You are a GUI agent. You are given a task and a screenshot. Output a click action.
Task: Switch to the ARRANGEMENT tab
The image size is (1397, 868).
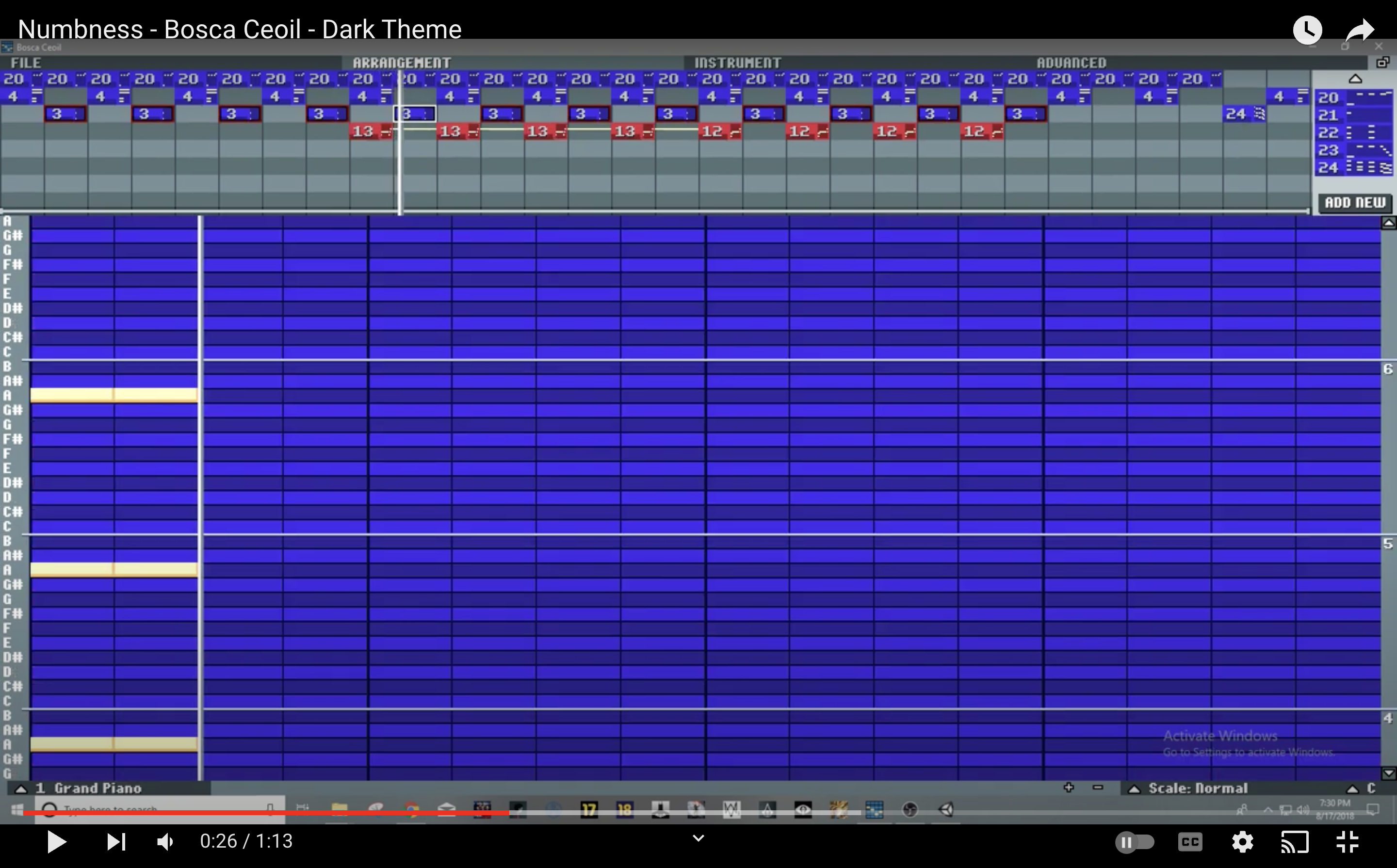[401, 63]
